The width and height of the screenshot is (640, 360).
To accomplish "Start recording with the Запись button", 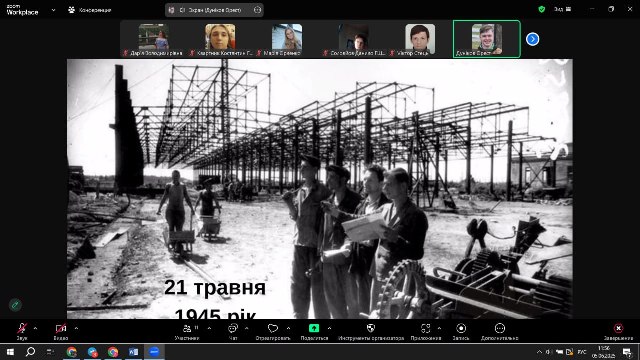I will tap(461, 331).
